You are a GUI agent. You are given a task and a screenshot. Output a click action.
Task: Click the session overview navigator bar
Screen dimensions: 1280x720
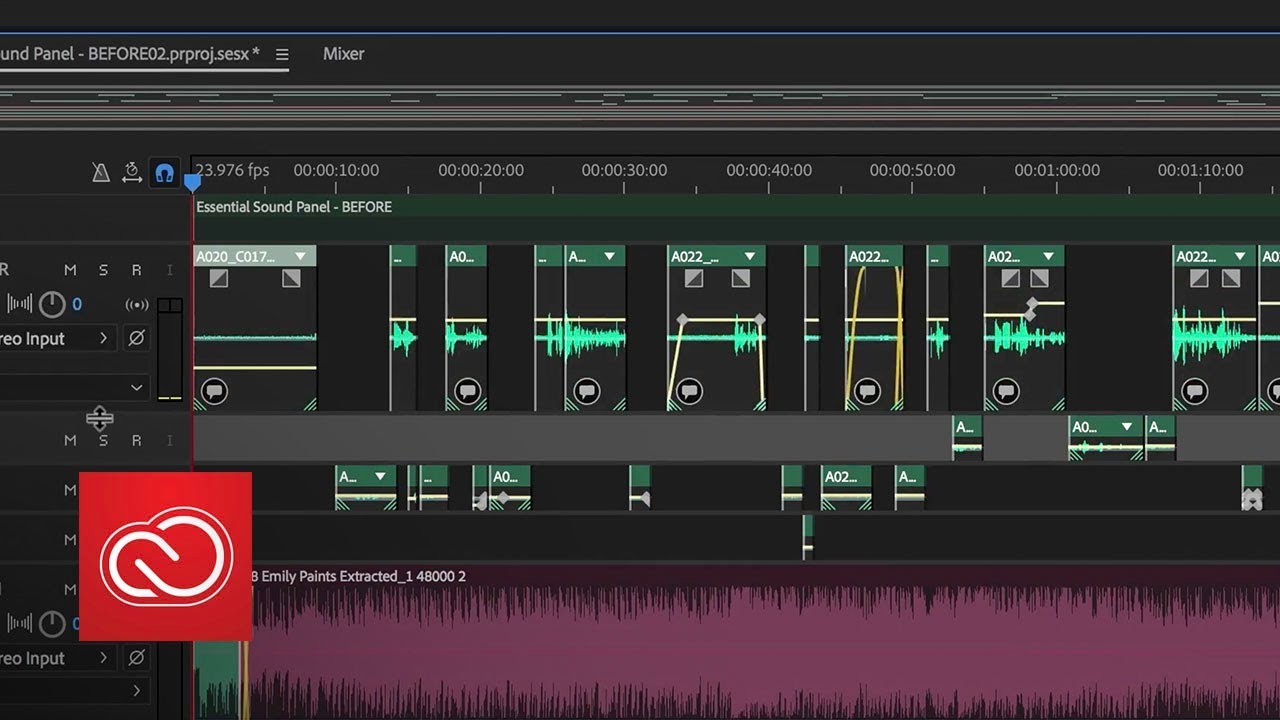pos(640,108)
